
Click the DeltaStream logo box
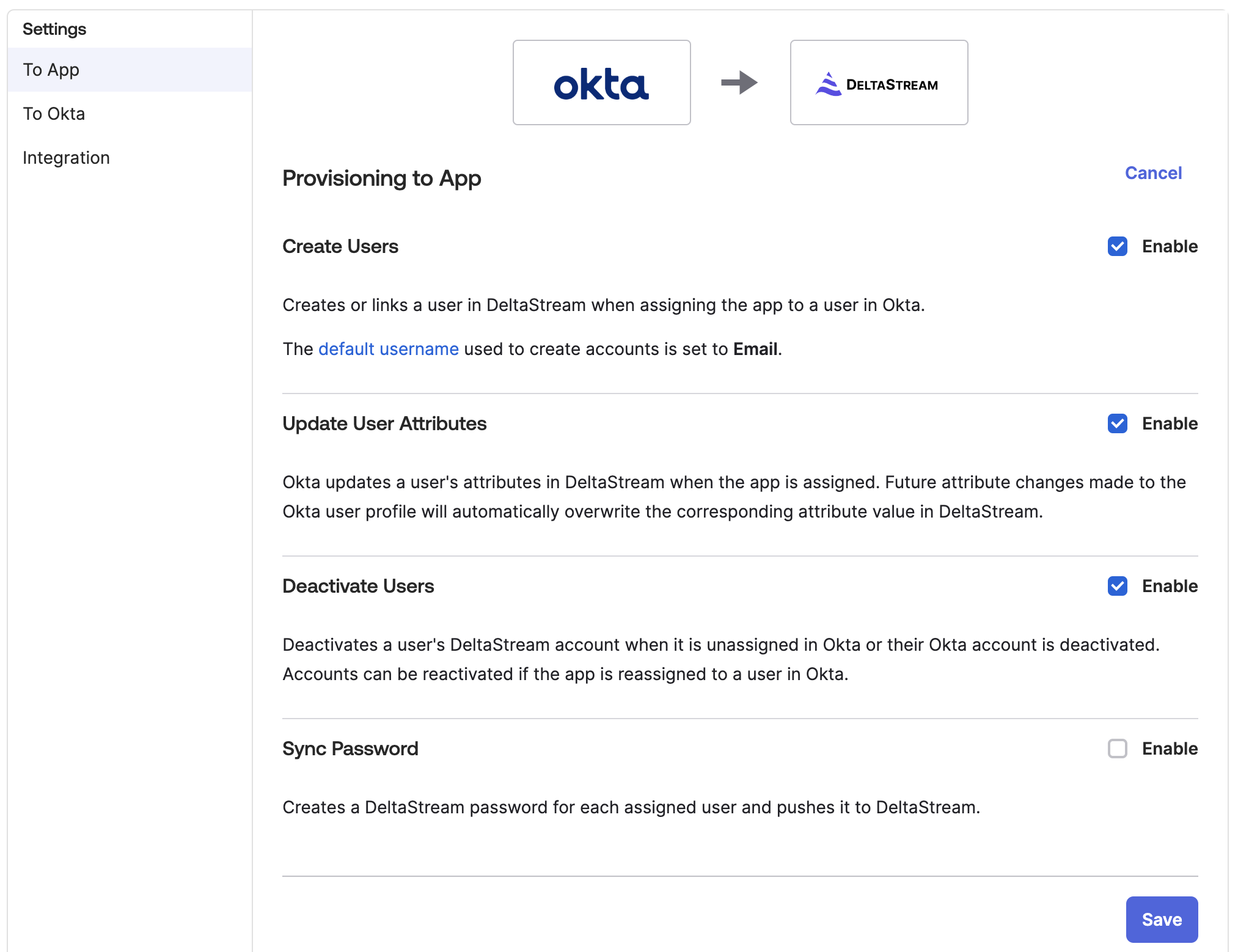tap(878, 82)
